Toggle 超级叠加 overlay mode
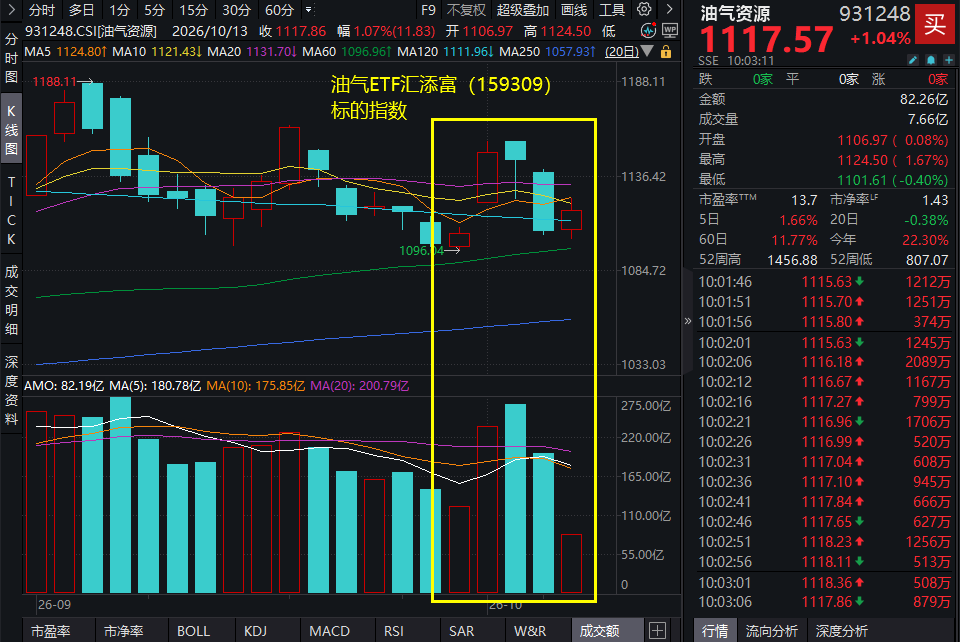The image size is (960, 642). [x=522, y=10]
